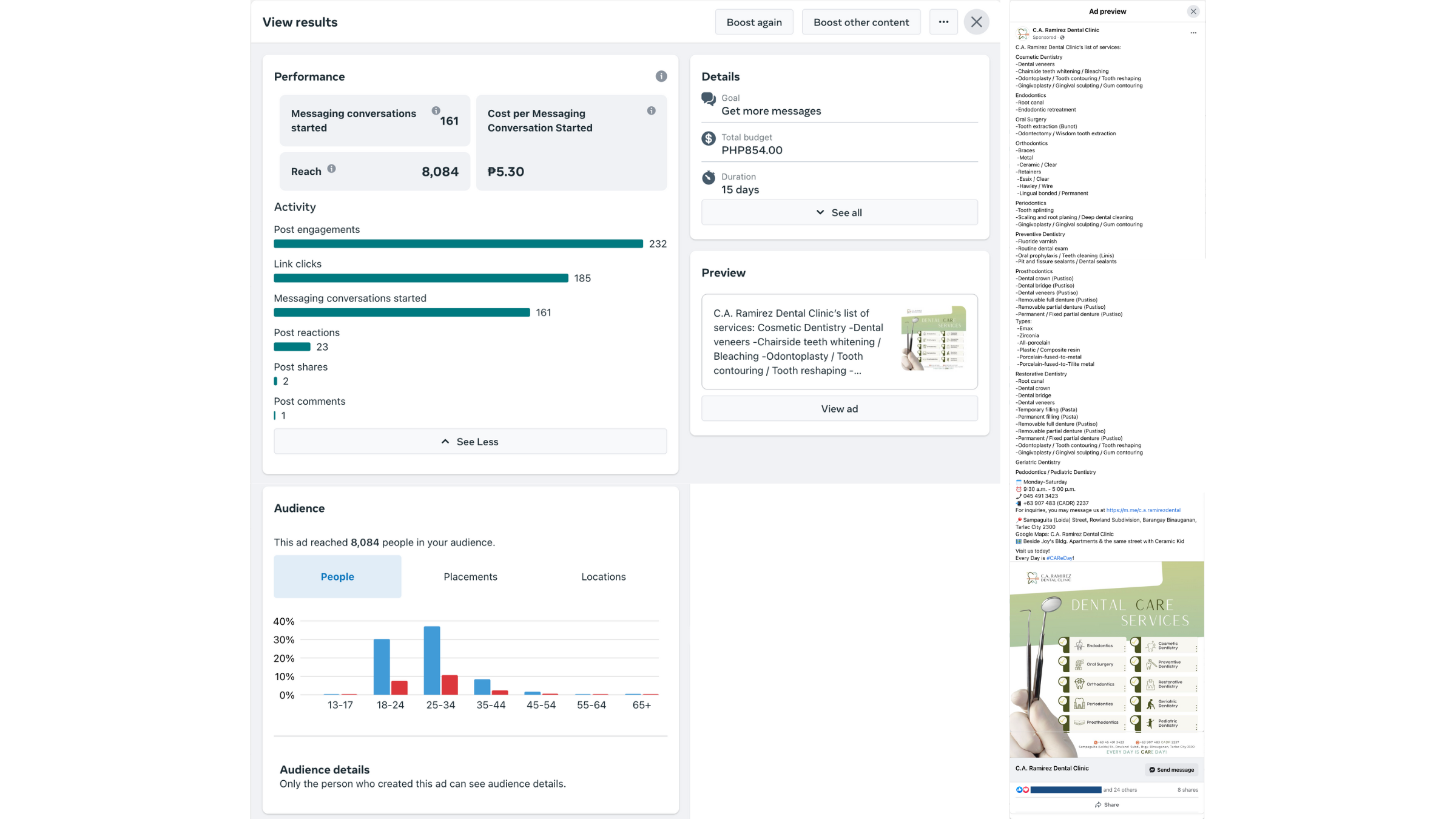The width and height of the screenshot is (1456, 819).
Task: Select the People audience tab
Action: point(337,577)
